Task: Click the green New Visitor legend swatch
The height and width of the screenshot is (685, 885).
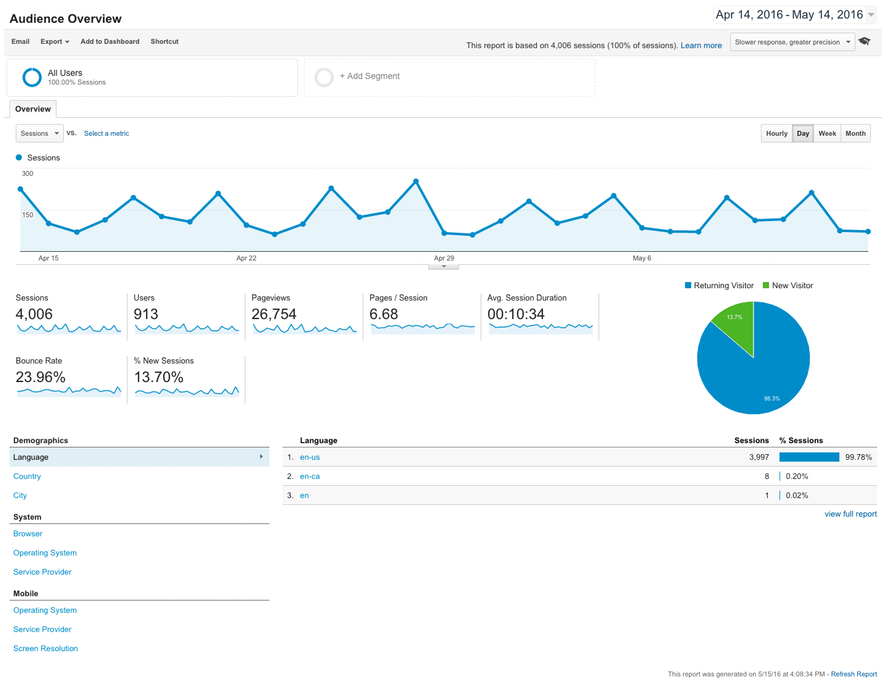Action: pos(766,286)
